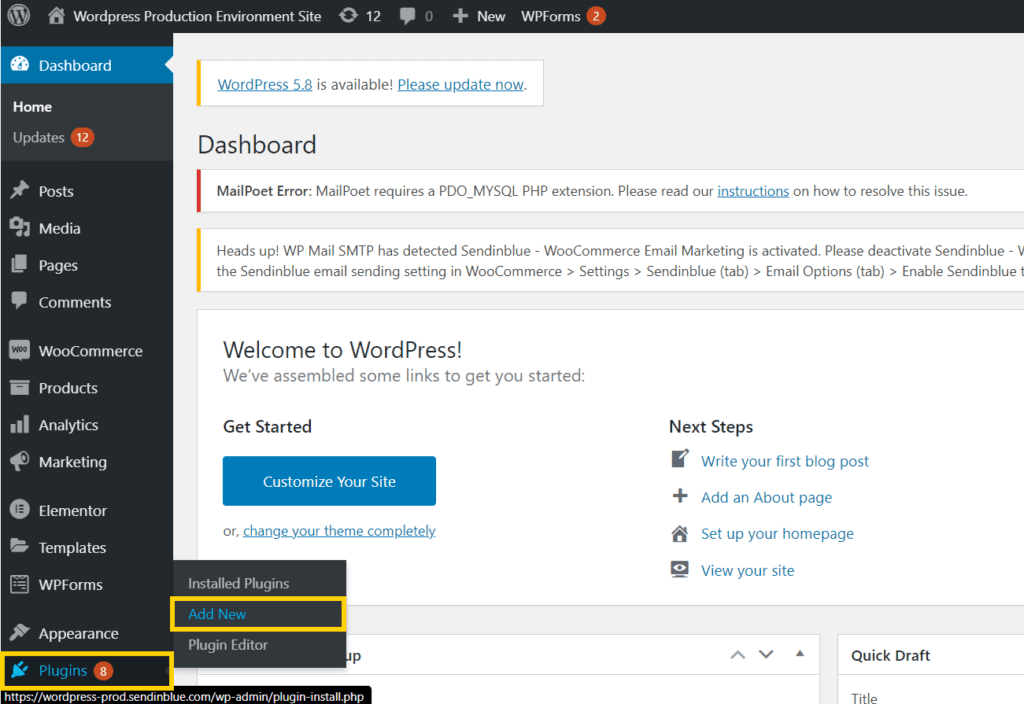Click View your site link
The width and height of the screenshot is (1024, 704).
(x=748, y=571)
